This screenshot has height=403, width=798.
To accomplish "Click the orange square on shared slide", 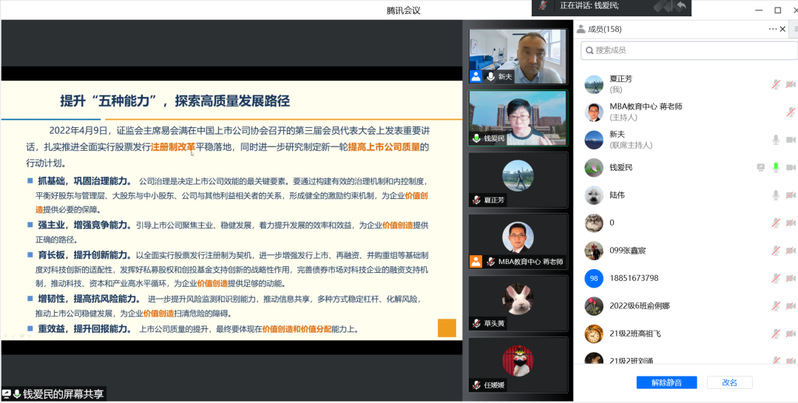I will 447,328.
